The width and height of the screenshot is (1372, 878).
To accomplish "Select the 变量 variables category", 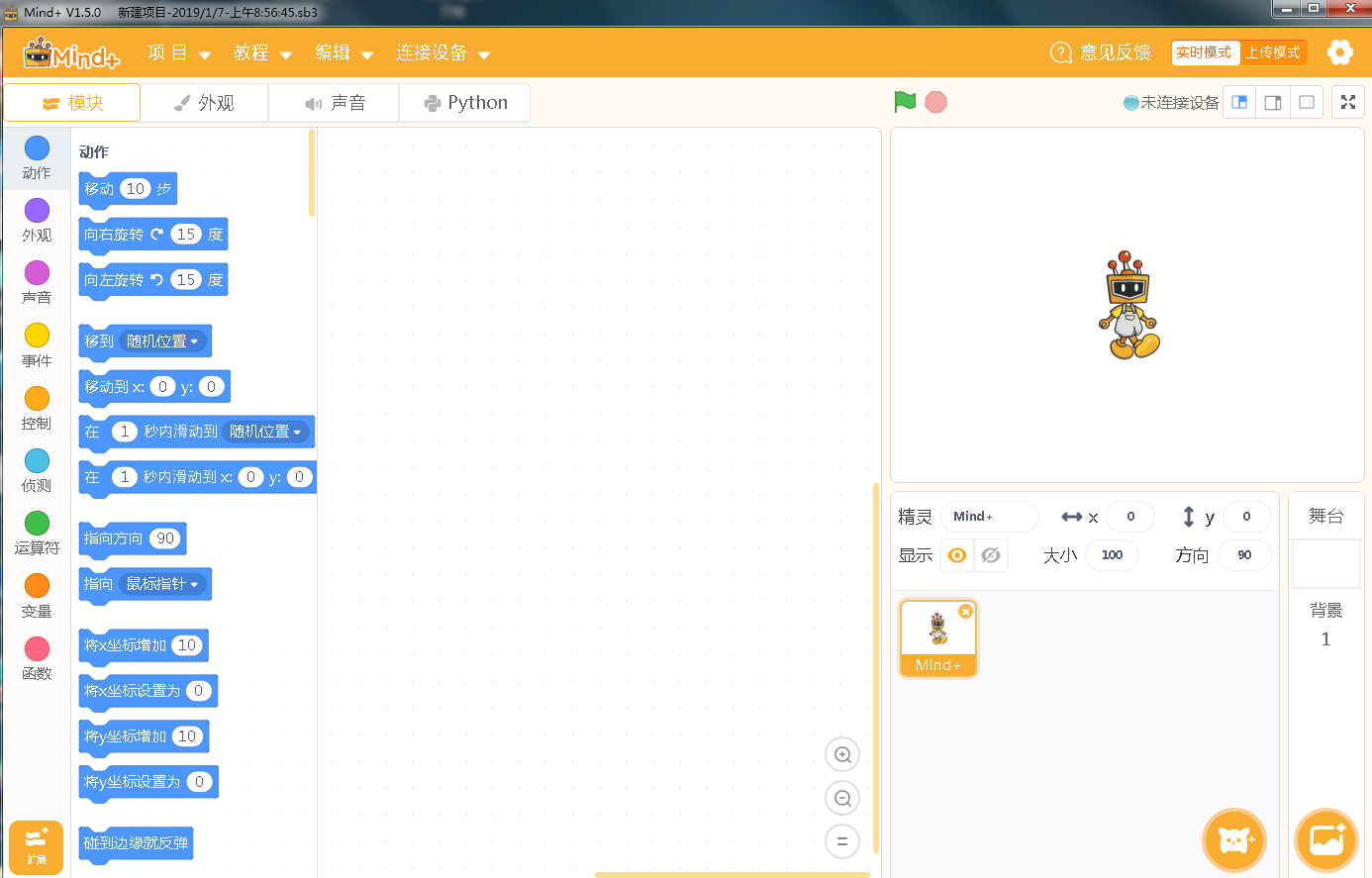I will 37,596.
